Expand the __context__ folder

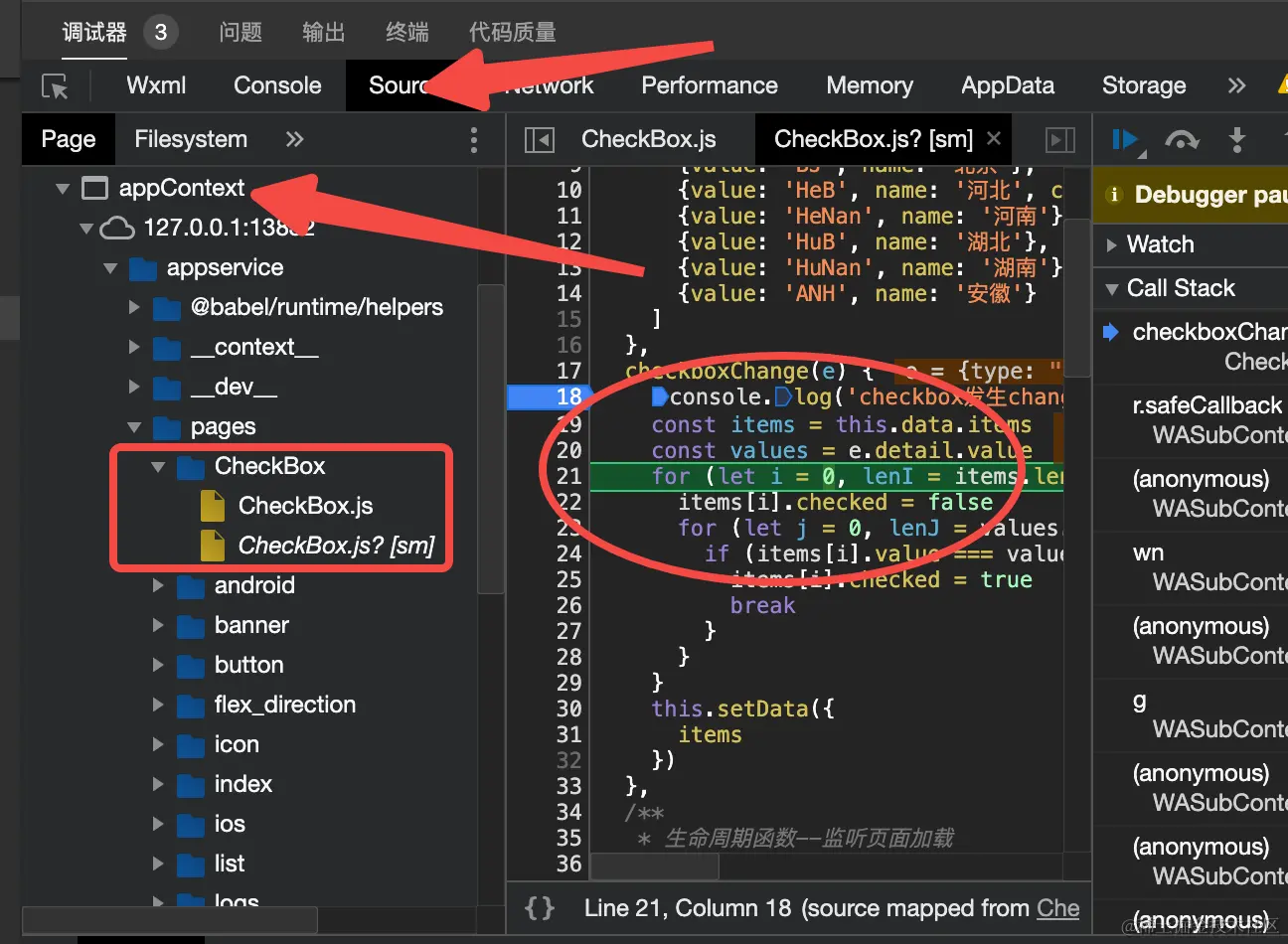(x=134, y=347)
